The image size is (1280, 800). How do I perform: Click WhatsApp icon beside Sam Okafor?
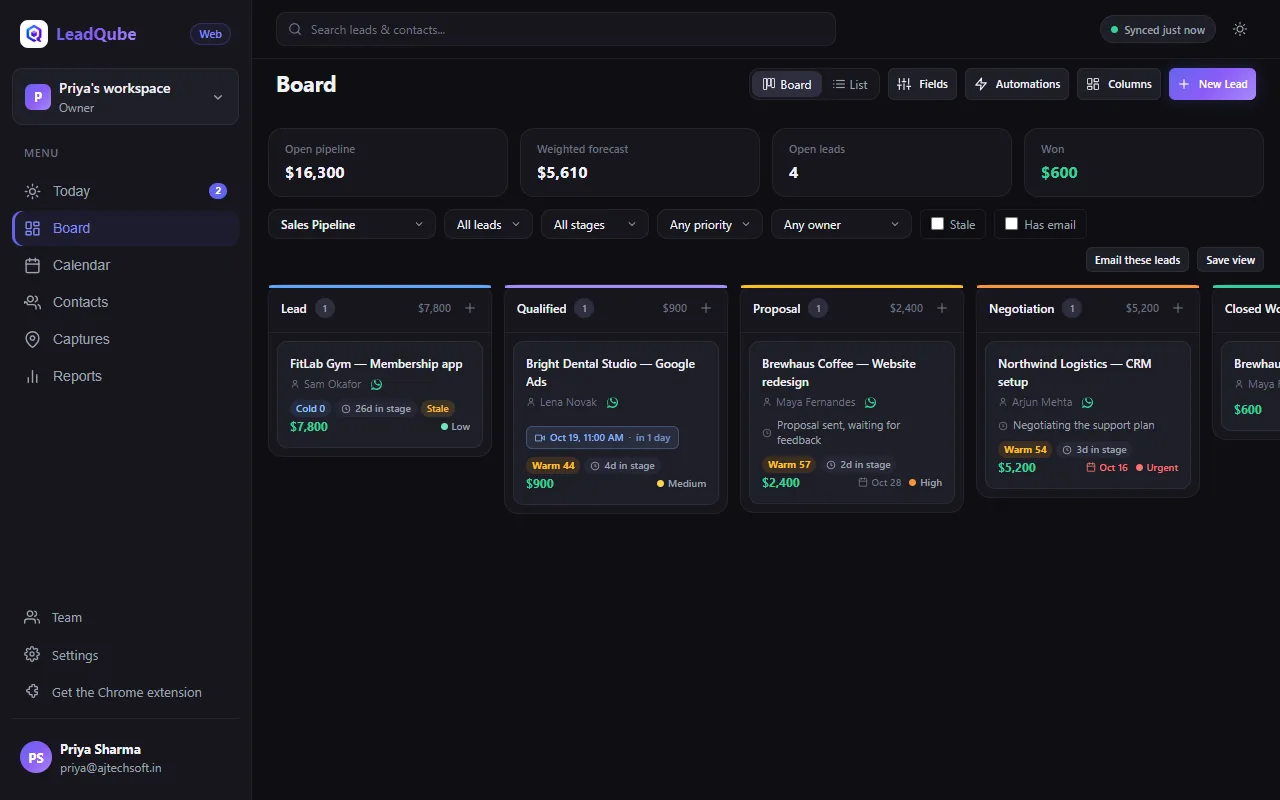[376, 384]
